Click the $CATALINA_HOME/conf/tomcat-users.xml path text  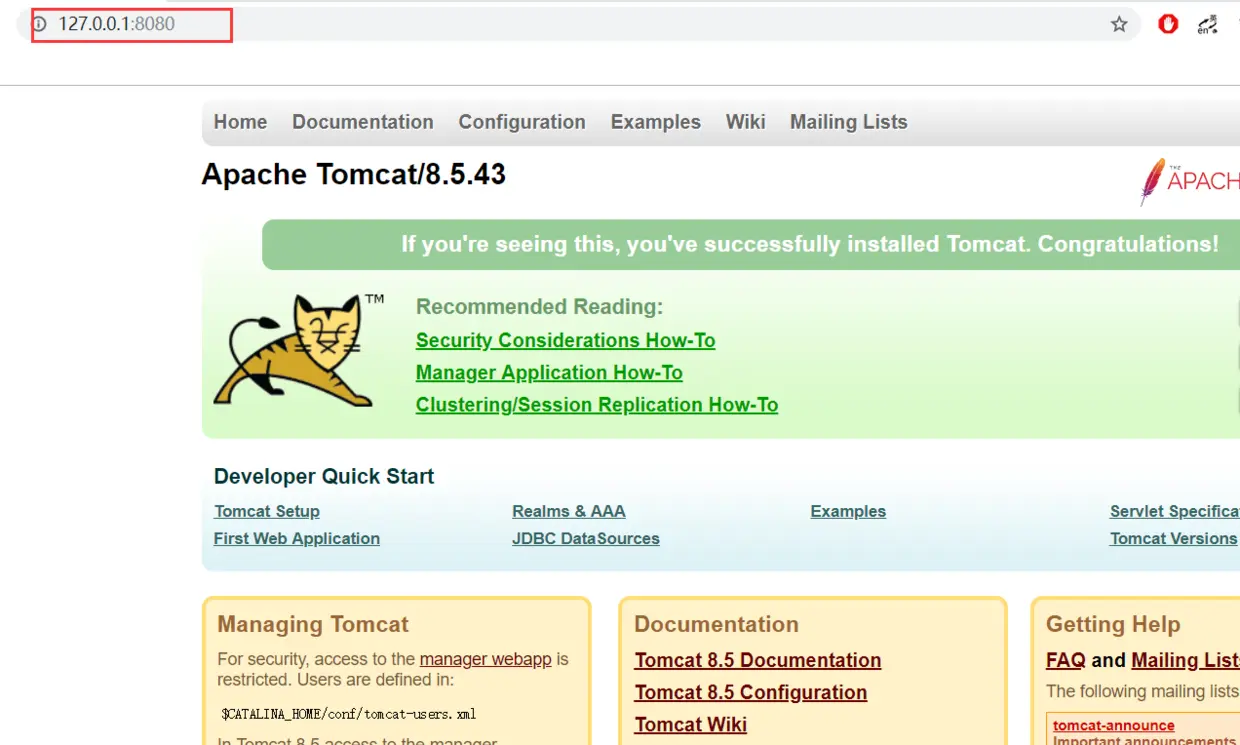pyautogui.click(x=349, y=714)
